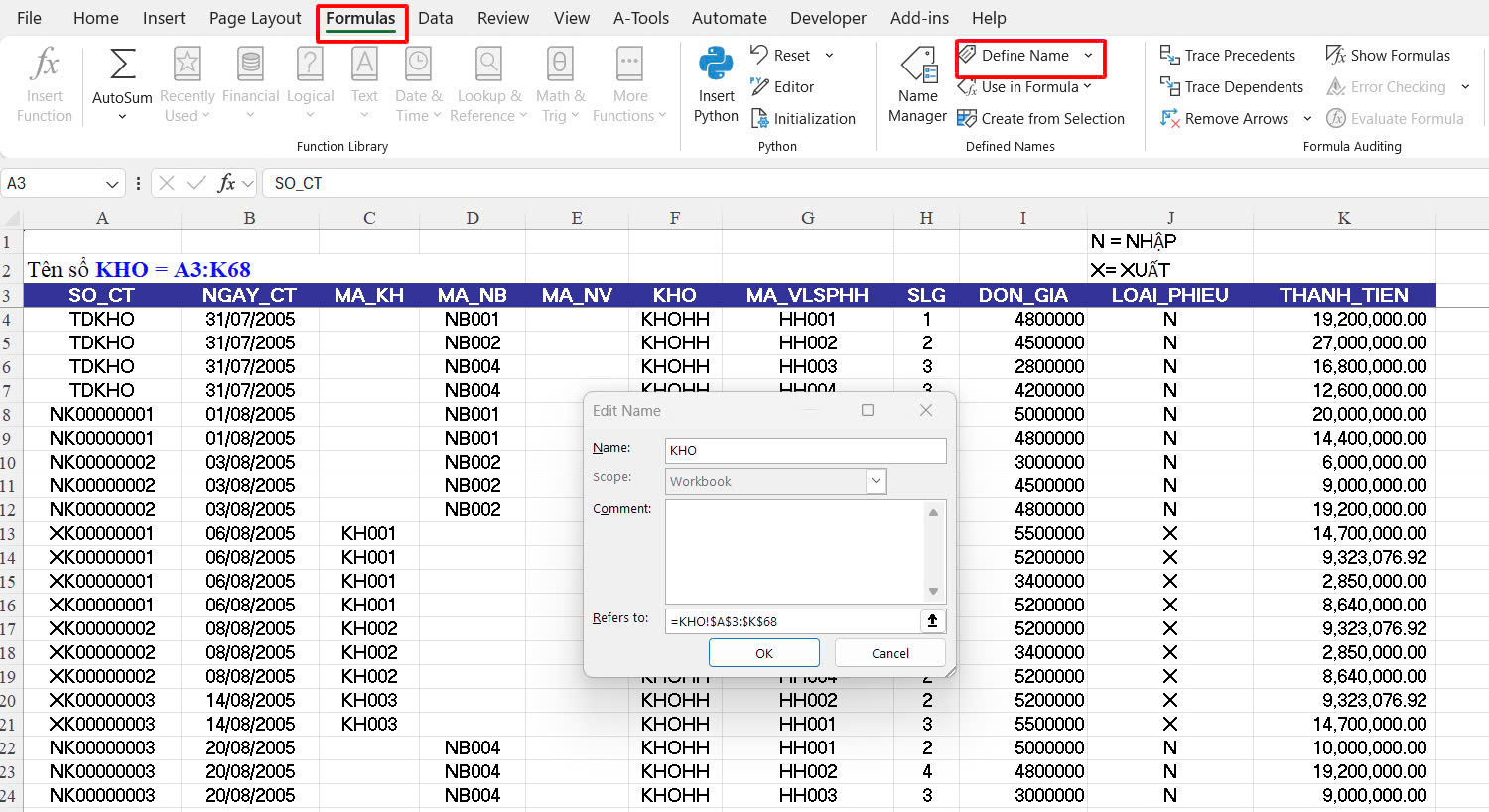Switch to the Insert tab
Screen dimensions: 1489x812
click(164, 18)
